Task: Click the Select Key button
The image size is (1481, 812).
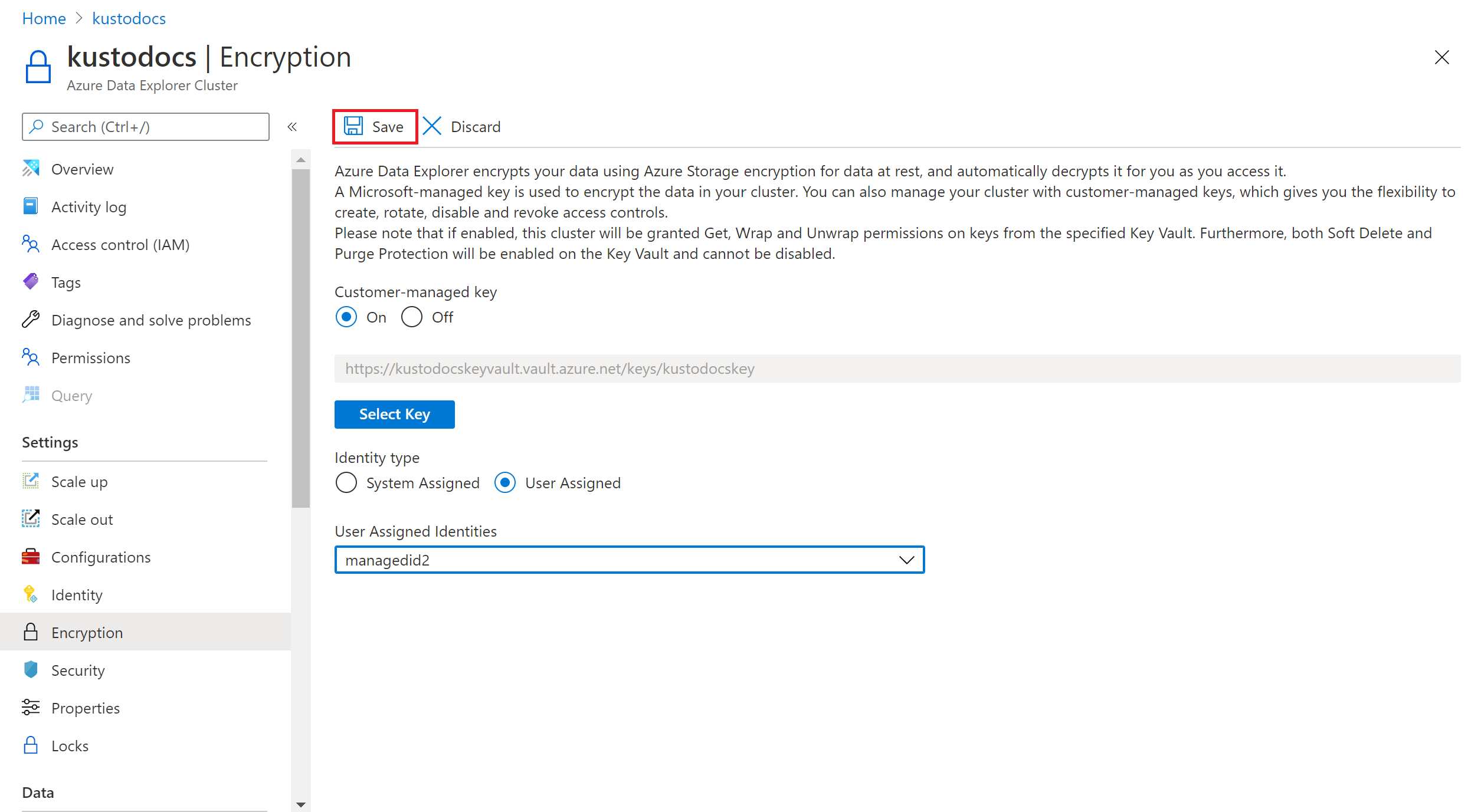Action: (394, 414)
